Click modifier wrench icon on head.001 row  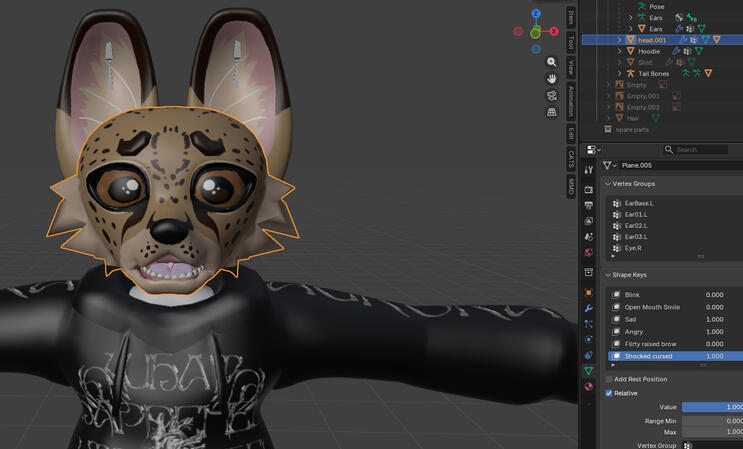click(x=683, y=40)
